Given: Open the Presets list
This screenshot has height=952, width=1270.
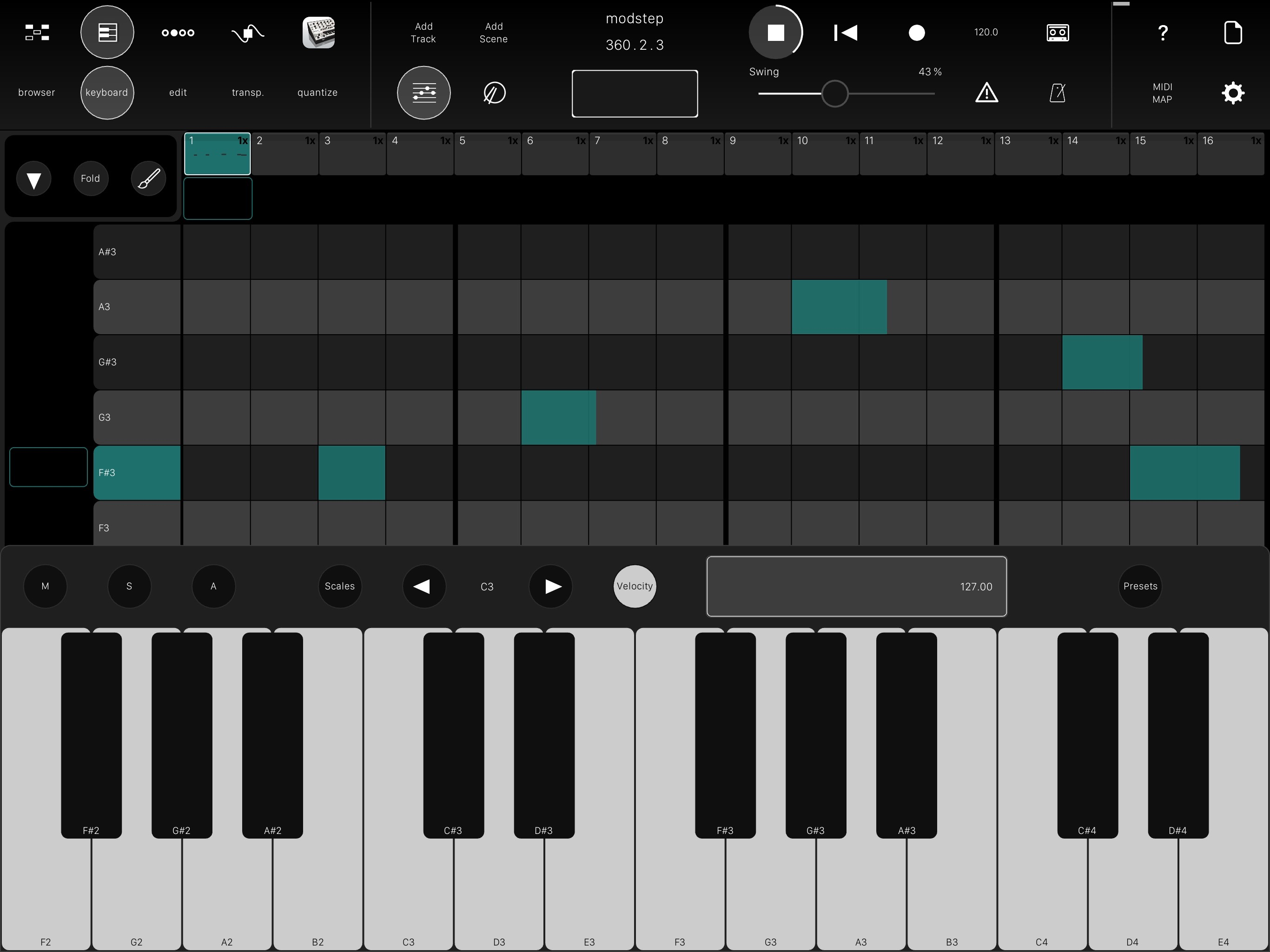Looking at the screenshot, I should coord(1140,586).
